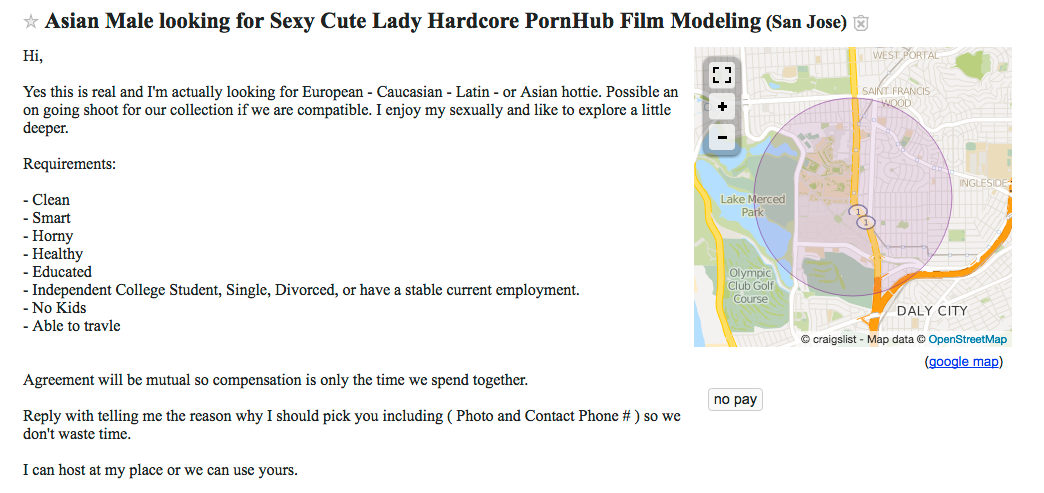This screenshot has width=1044, height=493.
Task: Expand the map to fullscreen view
Action: point(722,75)
